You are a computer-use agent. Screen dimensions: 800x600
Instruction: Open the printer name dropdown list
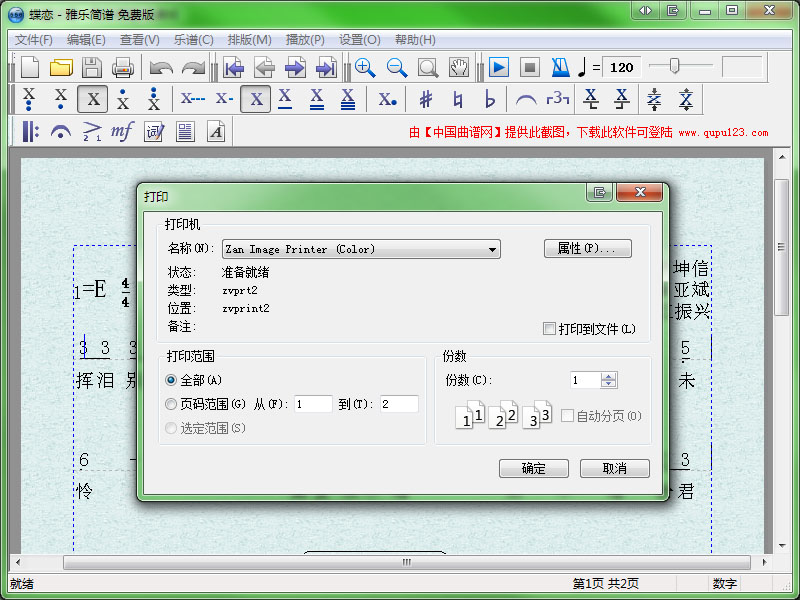click(x=492, y=250)
